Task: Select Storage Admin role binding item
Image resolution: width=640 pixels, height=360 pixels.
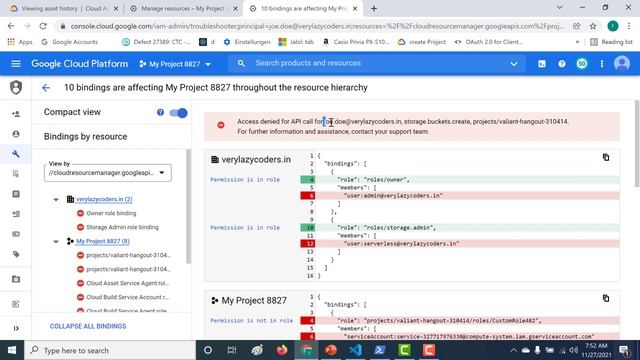Action: 118,227
